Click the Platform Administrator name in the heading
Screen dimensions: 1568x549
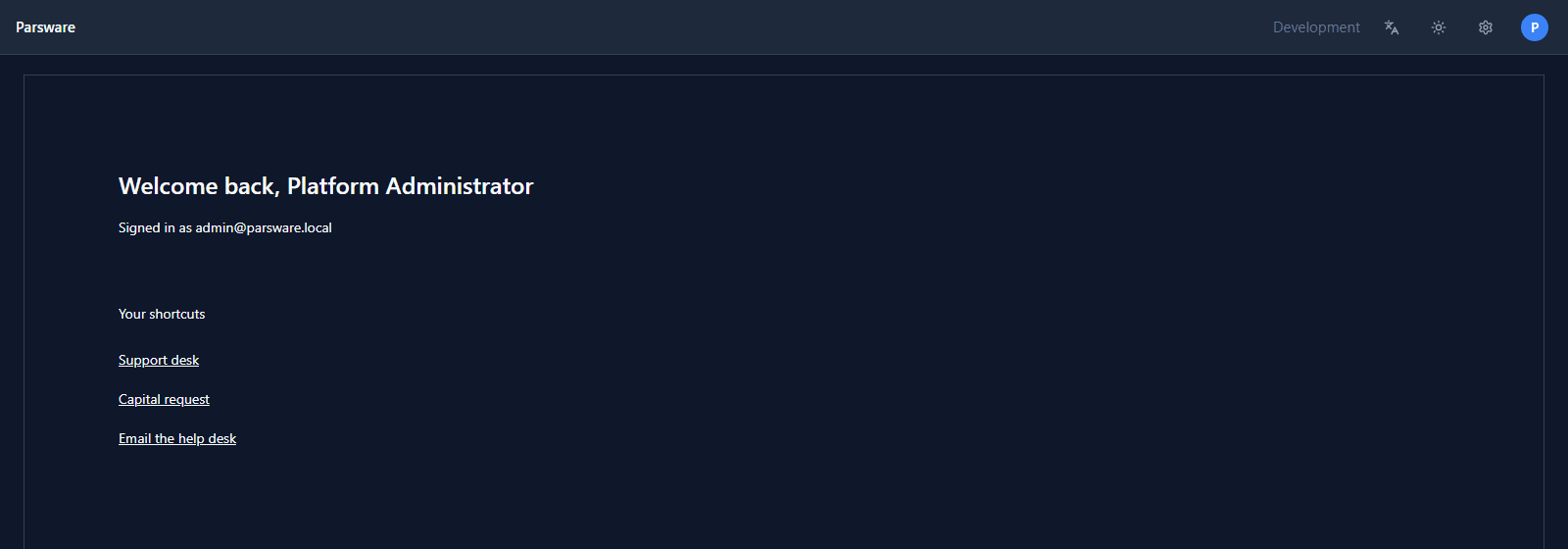410,186
